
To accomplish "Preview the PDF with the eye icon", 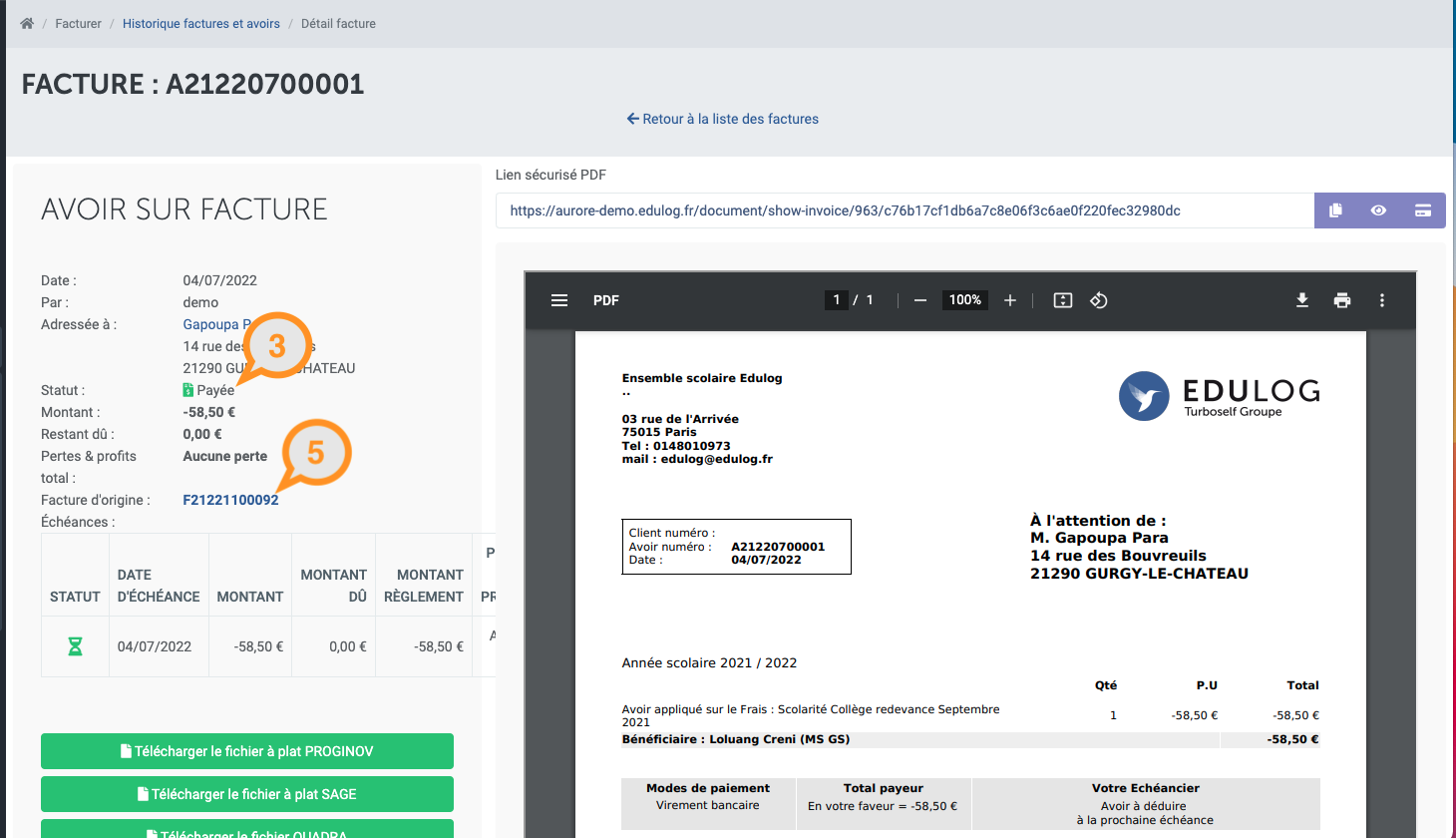I will pyautogui.click(x=1378, y=210).
